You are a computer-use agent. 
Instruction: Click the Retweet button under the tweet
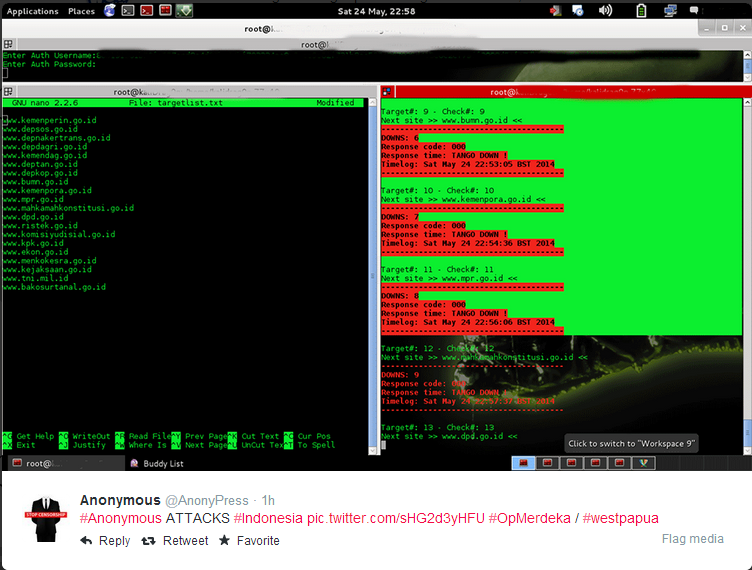click(175, 541)
